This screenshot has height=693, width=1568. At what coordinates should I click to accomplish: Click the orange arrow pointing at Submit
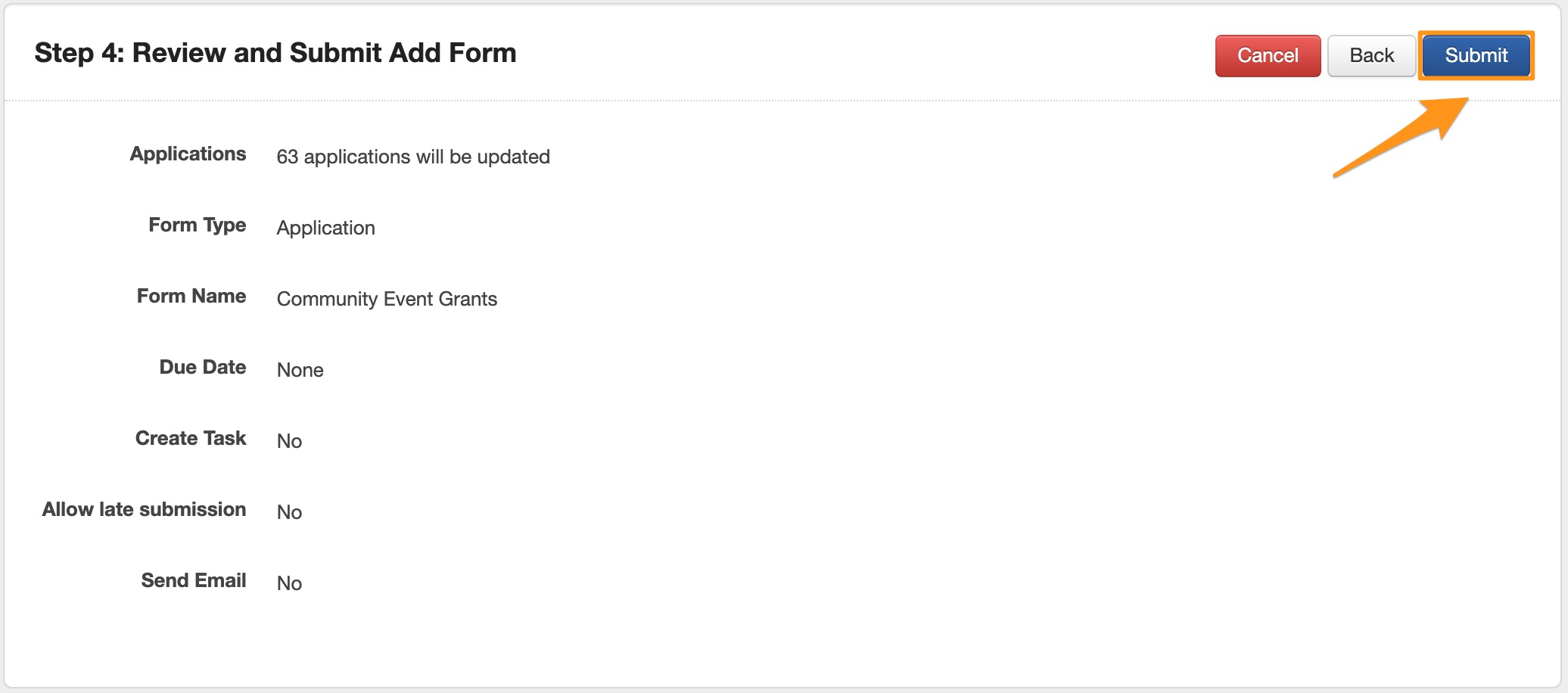pos(1400,138)
